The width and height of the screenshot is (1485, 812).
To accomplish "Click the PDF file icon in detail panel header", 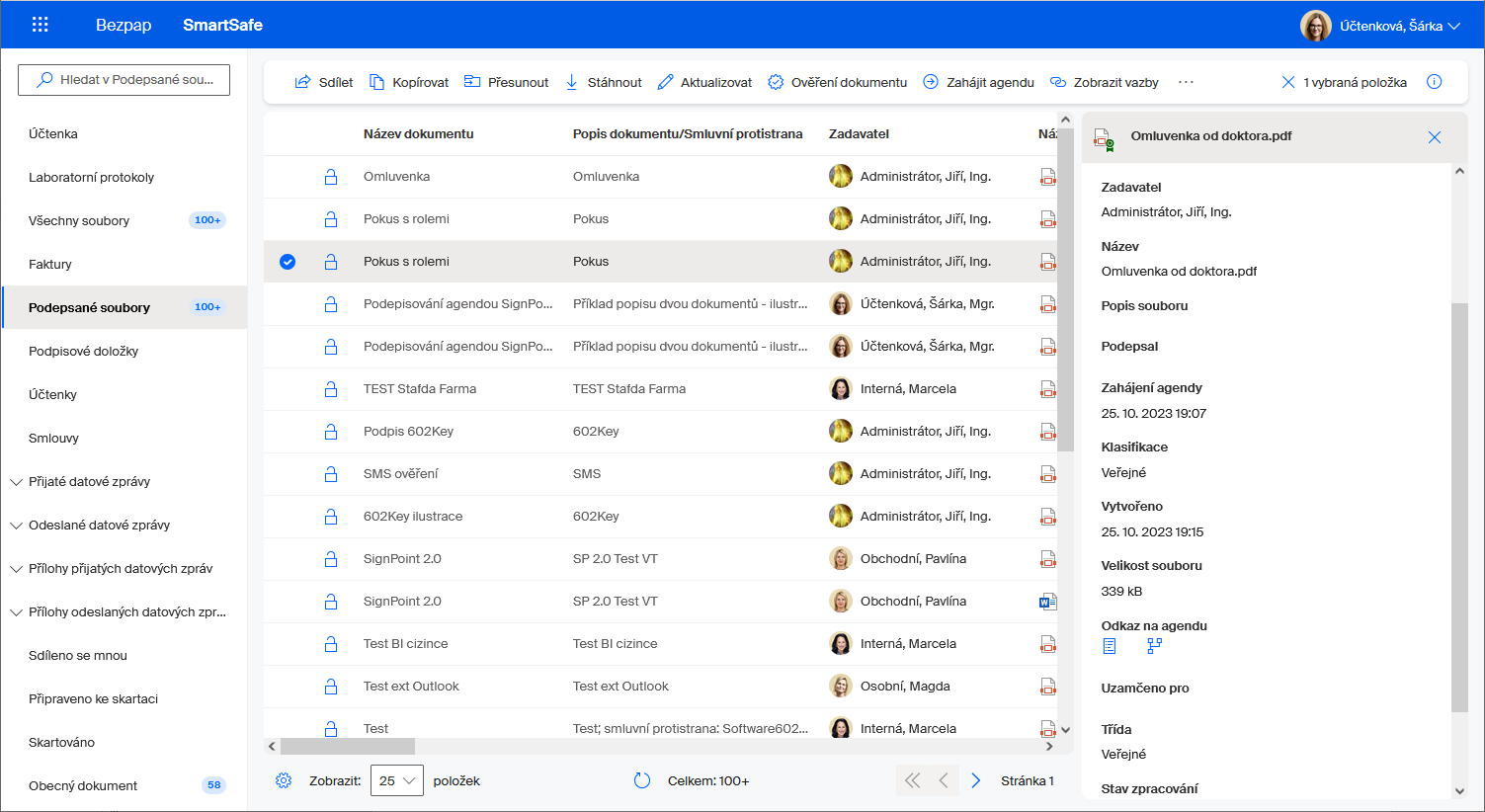I will point(1104,139).
